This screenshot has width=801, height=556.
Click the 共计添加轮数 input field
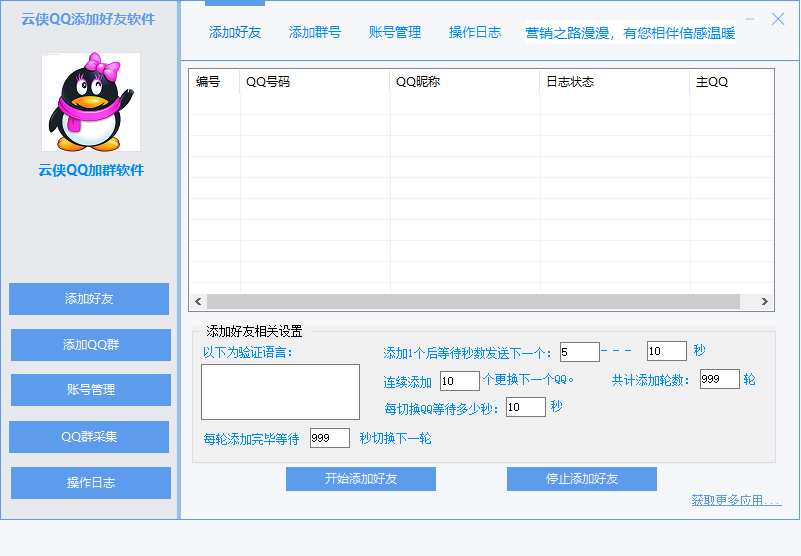pos(720,379)
